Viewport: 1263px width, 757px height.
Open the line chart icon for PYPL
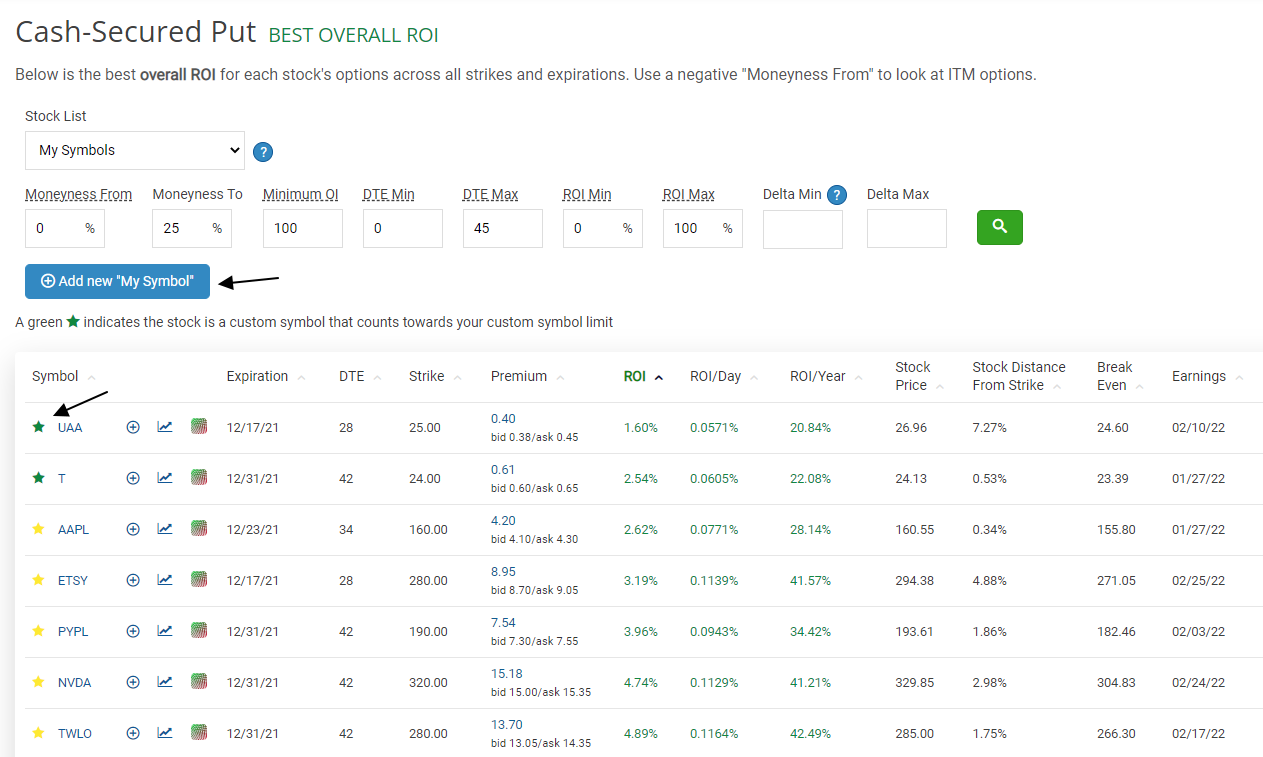(x=165, y=631)
